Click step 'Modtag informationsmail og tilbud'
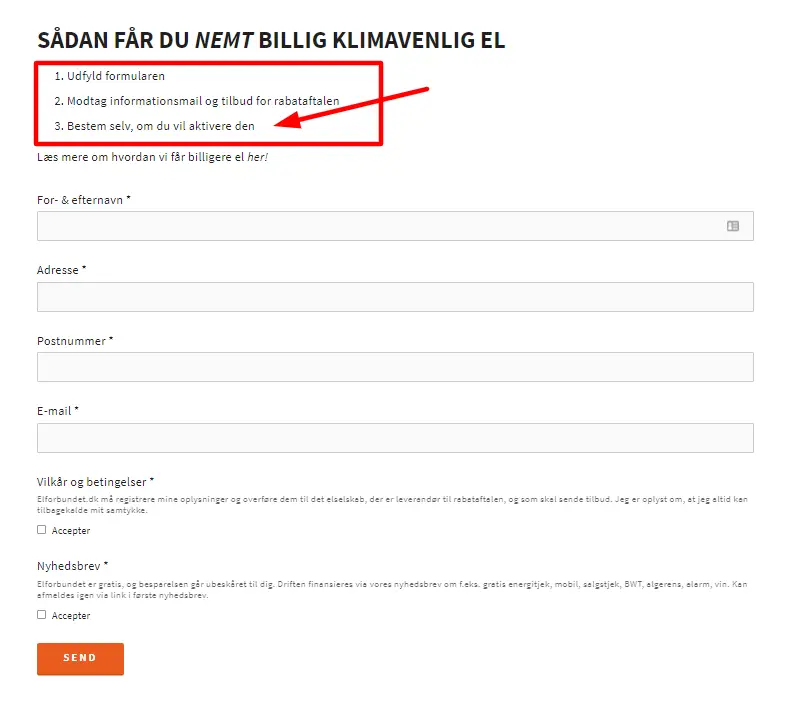The width and height of the screenshot is (789, 708). [197, 101]
